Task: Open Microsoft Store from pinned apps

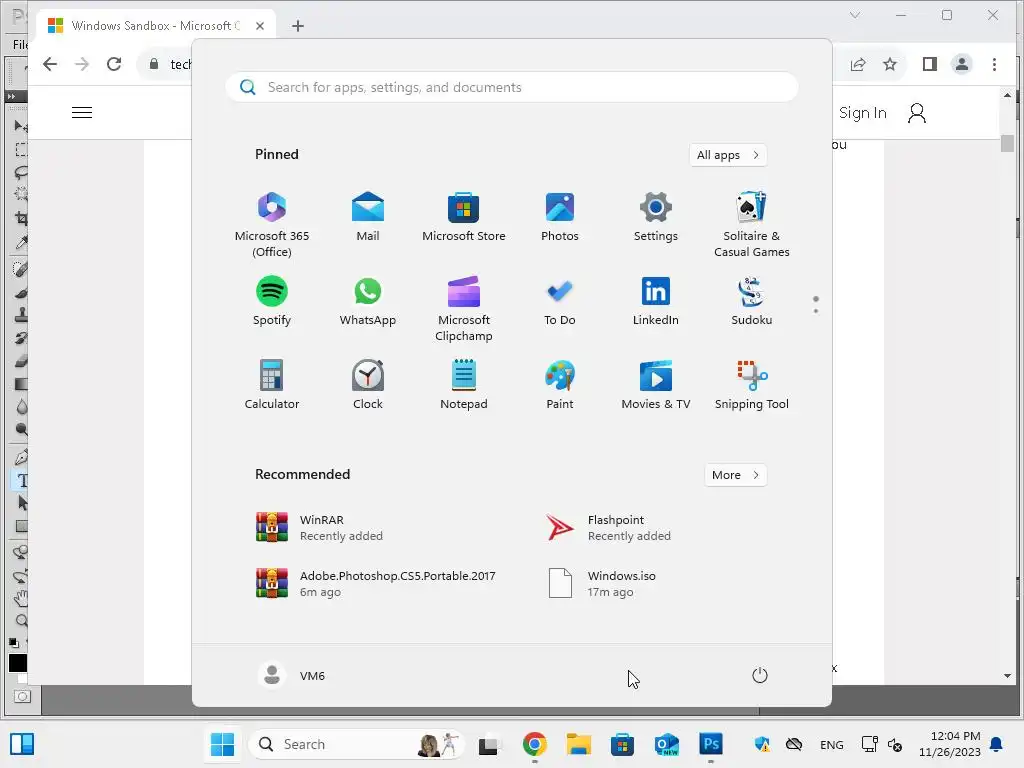Action: (464, 217)
